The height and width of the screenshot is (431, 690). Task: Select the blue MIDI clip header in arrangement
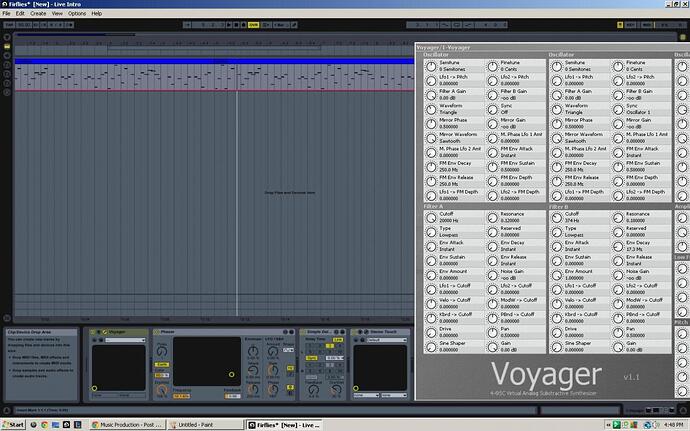point(214,62)
